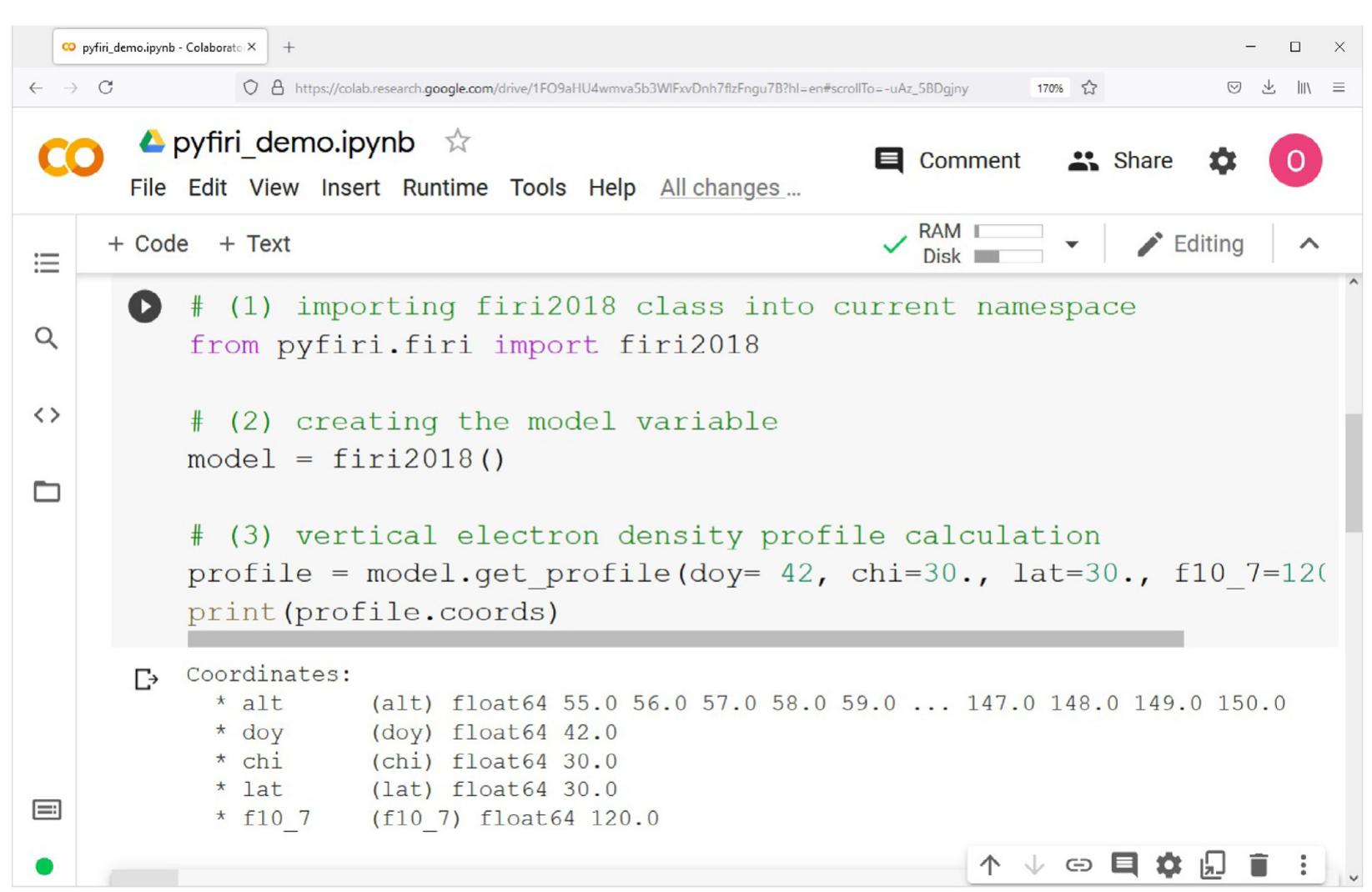Reload the page in the browser

106,88
